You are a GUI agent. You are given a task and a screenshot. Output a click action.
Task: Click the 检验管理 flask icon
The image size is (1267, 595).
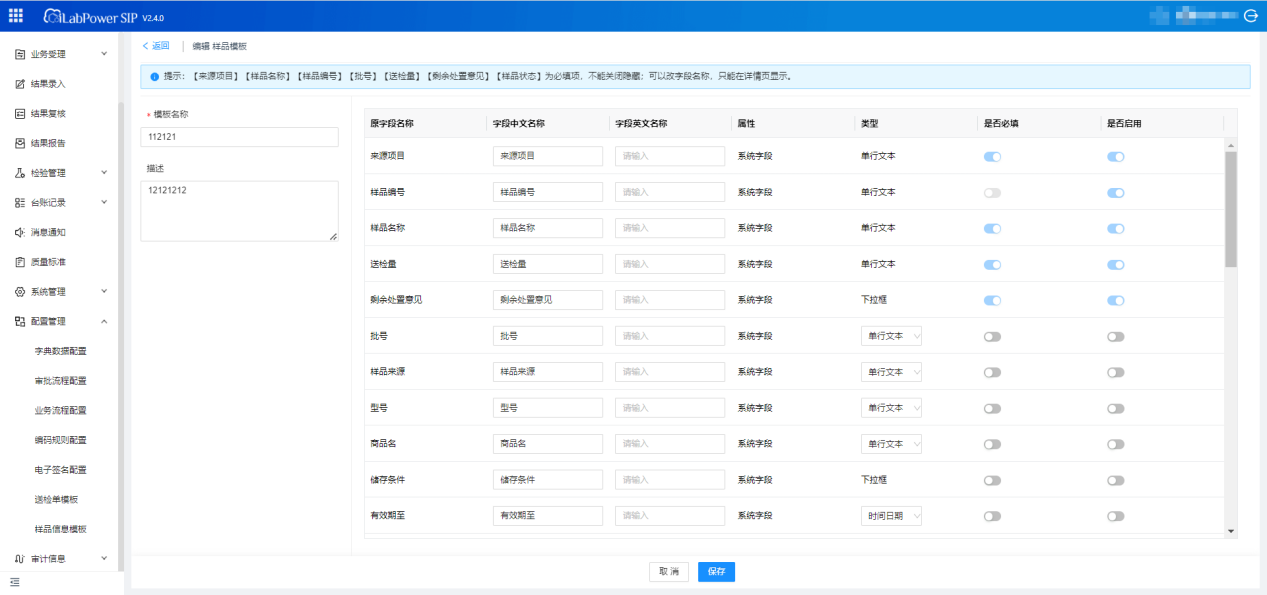point(20,173)
